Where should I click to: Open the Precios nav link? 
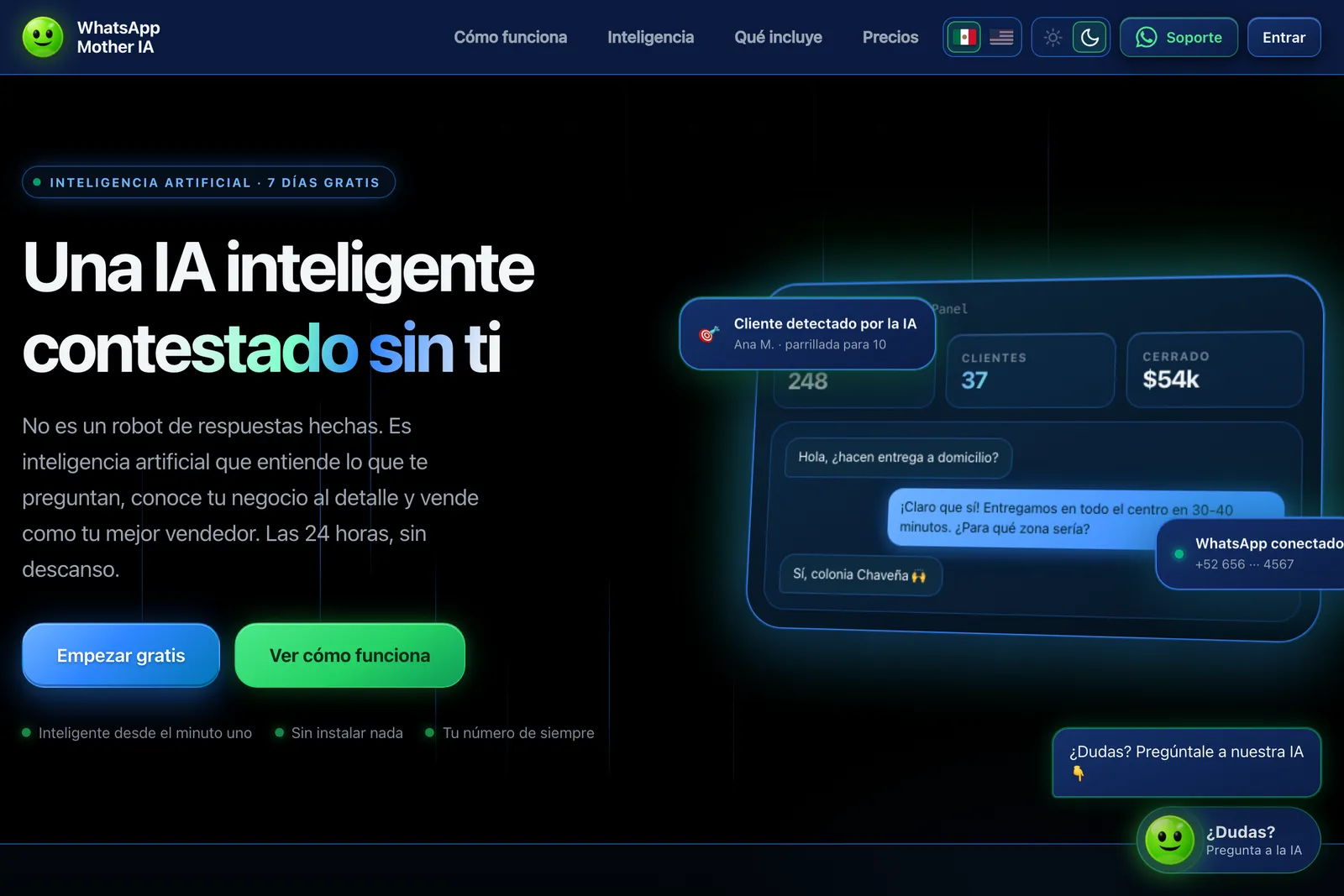[x=890, y=37]
